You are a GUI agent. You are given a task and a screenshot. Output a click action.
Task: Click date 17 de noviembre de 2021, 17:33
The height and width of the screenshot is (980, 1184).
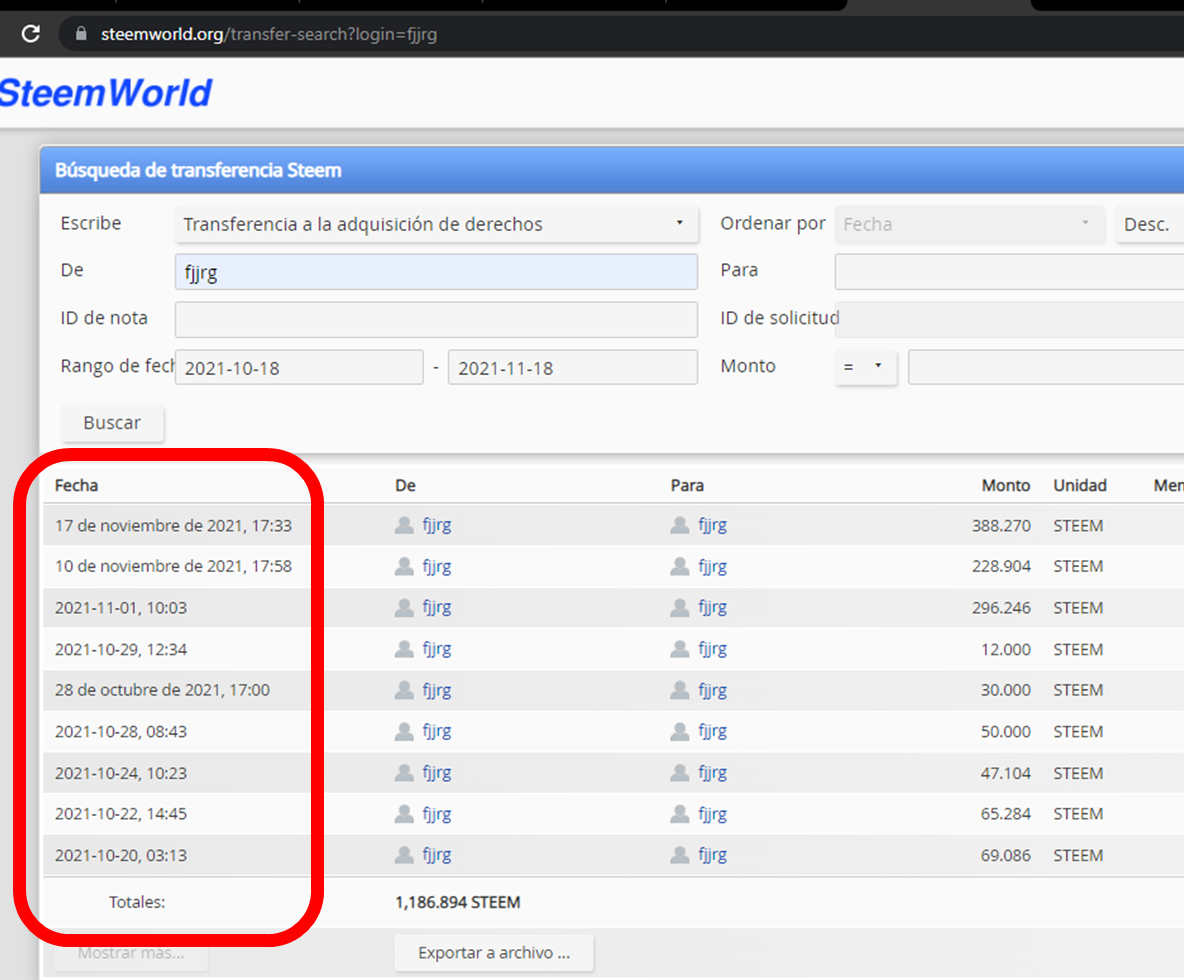(x=173, y=525)
